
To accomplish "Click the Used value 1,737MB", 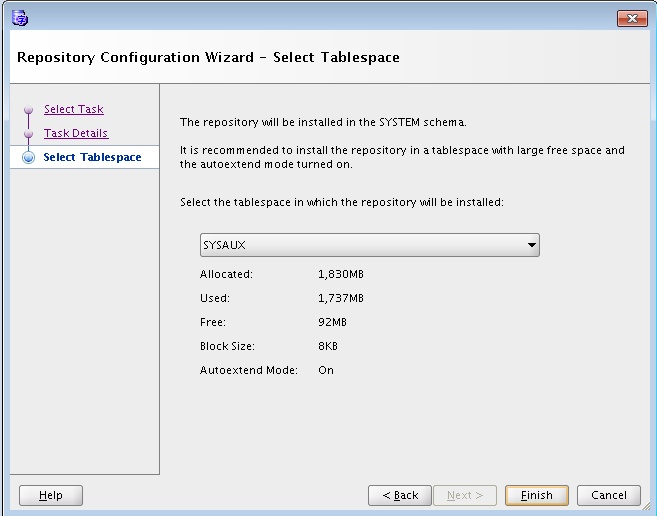I will (x=340, y=298).
